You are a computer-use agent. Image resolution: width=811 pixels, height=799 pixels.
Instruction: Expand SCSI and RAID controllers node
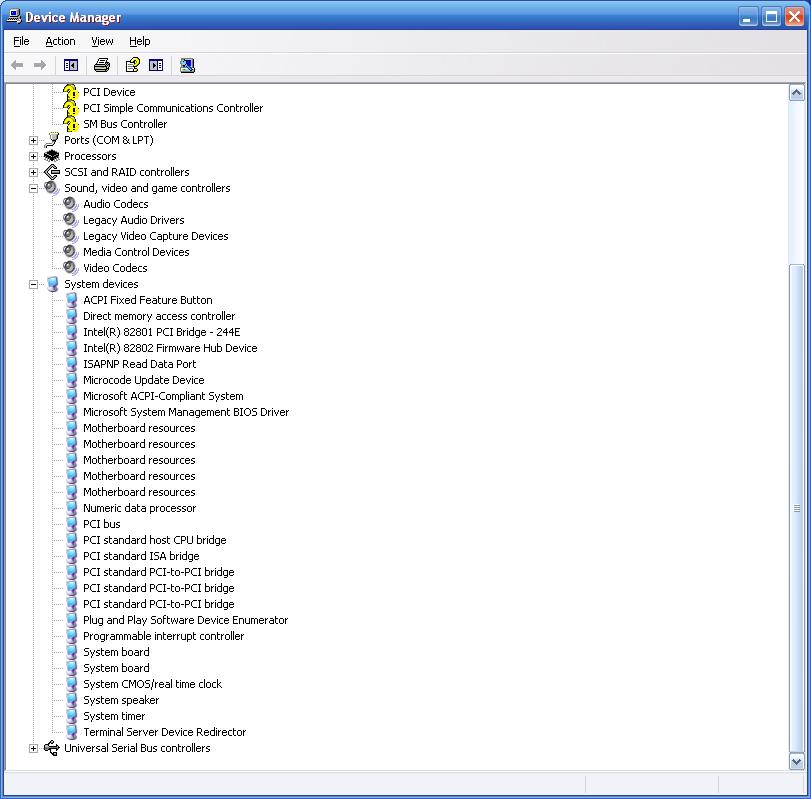[33, 172]
